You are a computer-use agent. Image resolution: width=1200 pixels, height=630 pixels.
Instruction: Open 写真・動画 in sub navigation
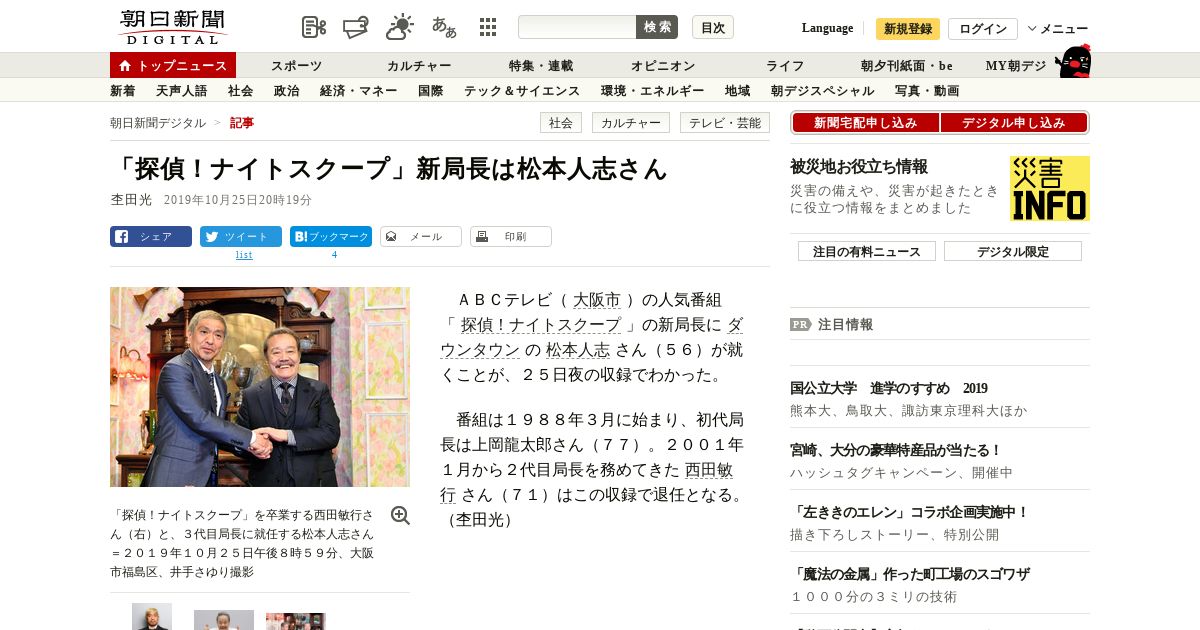[927, 91]
